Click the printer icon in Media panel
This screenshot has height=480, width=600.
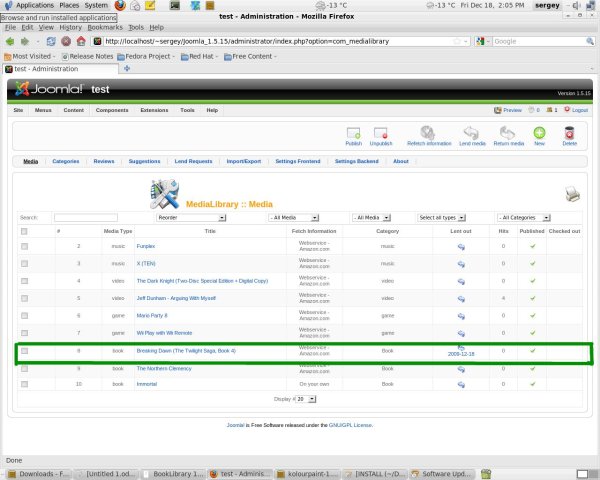(572, 194)
